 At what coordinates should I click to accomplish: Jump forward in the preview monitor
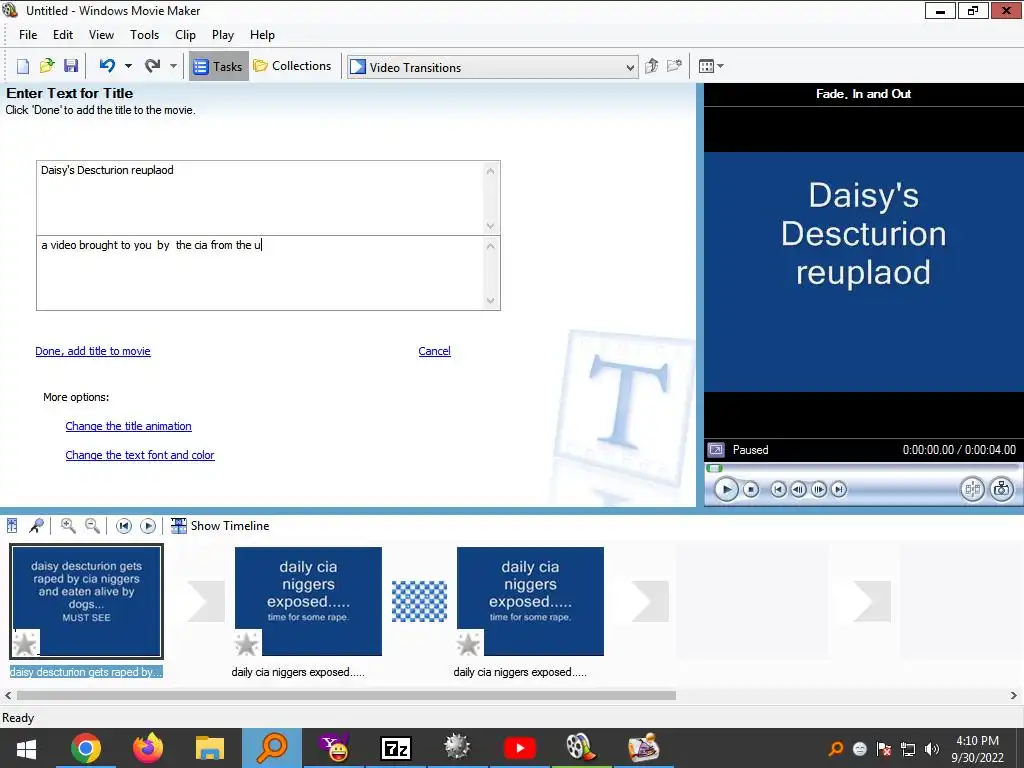click(x=839, y=489)
